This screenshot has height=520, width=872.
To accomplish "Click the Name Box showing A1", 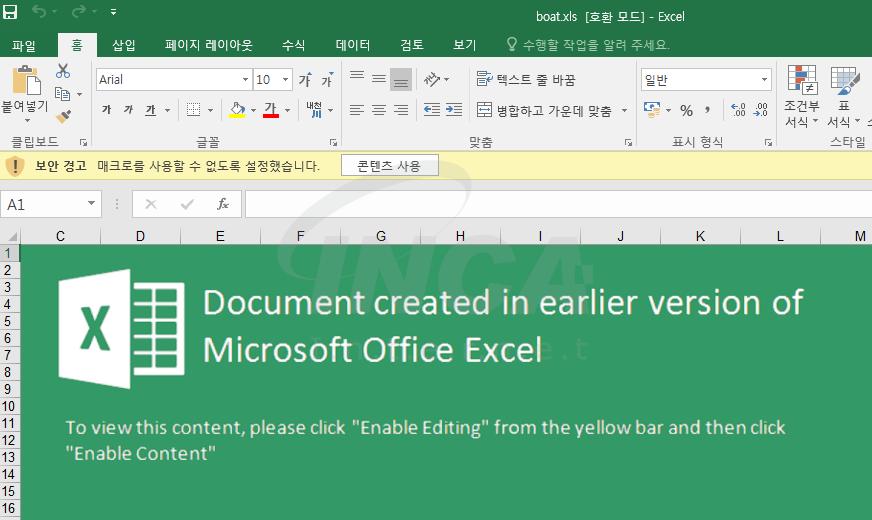I will (x=50, y=205).
